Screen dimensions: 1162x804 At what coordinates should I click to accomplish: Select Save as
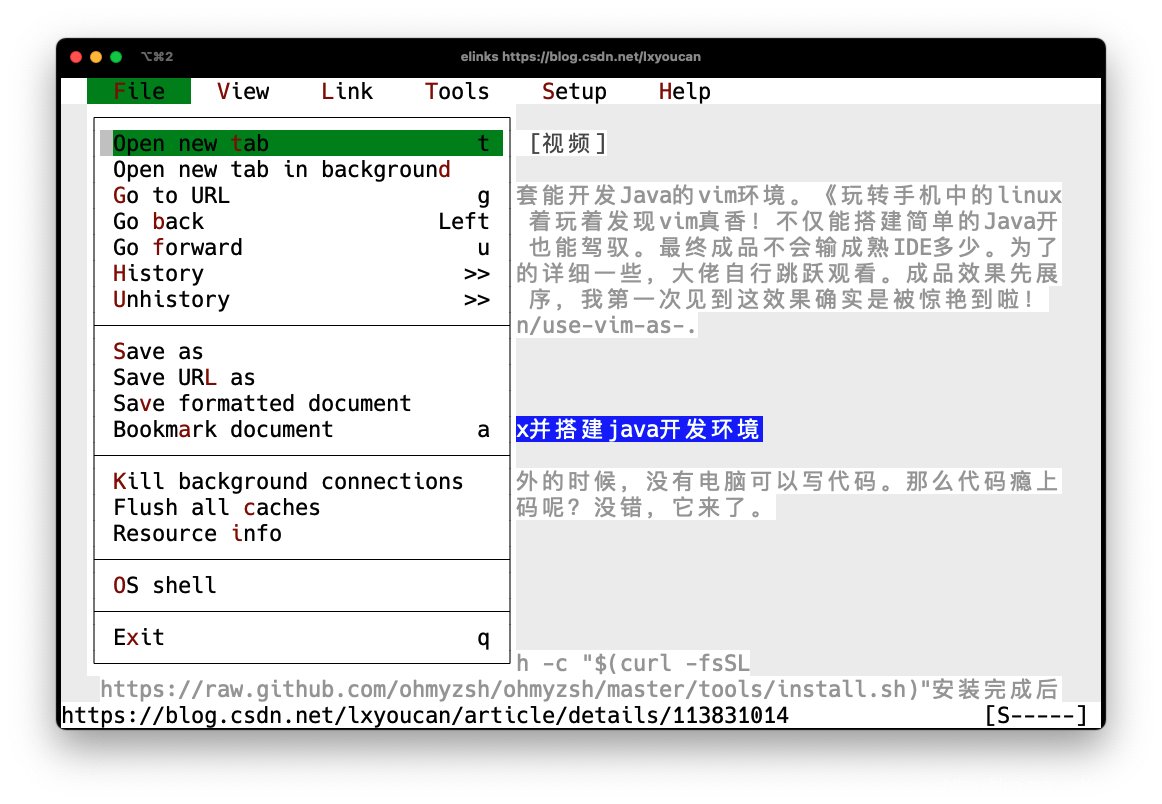302,351
